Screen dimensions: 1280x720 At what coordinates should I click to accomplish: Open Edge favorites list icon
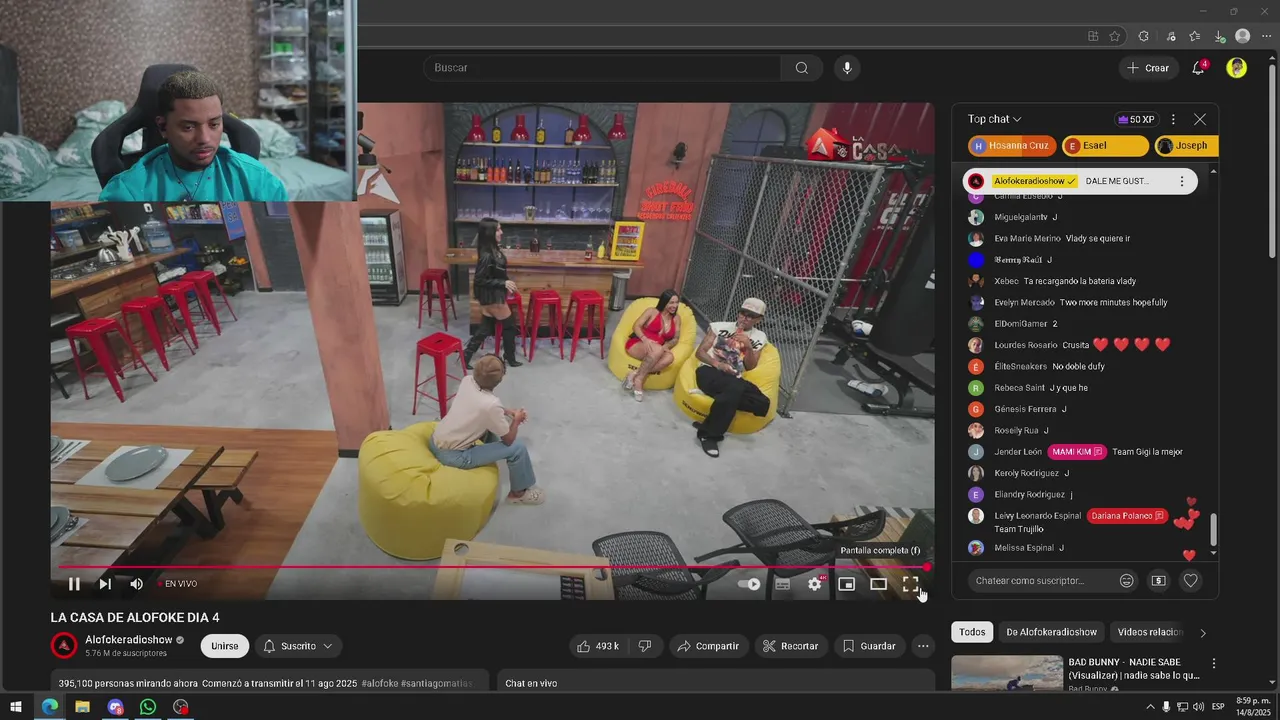[x=1194, y=36]
